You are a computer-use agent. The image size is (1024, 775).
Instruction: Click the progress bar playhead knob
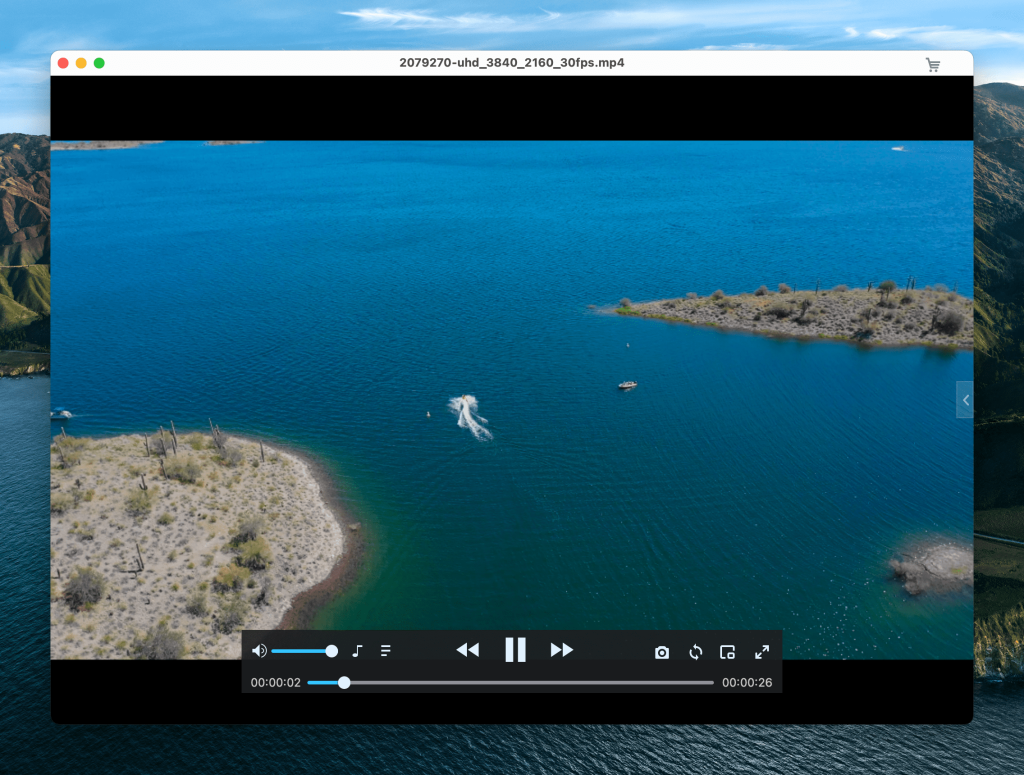(x=344, y=683)
